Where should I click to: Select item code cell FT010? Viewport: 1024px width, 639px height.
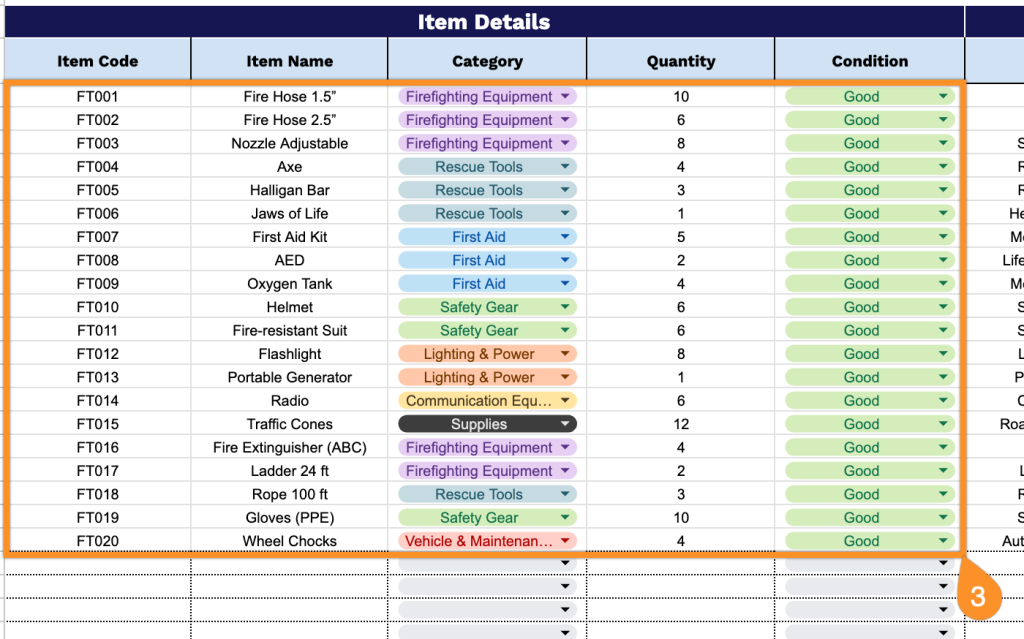tap(97, 307)
